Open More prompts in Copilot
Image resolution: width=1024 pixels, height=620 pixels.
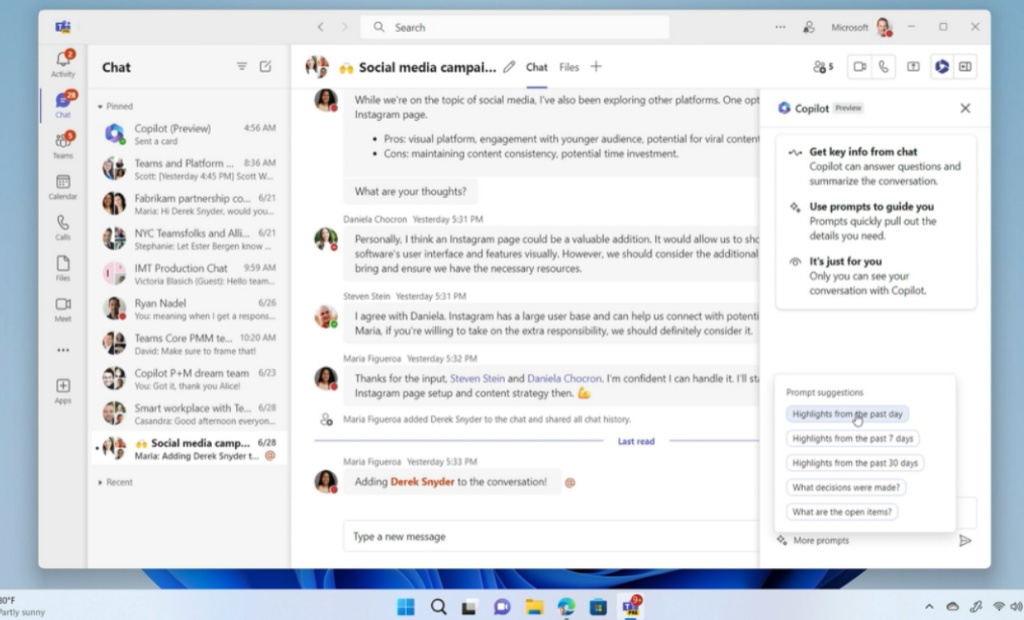[813, 540]
